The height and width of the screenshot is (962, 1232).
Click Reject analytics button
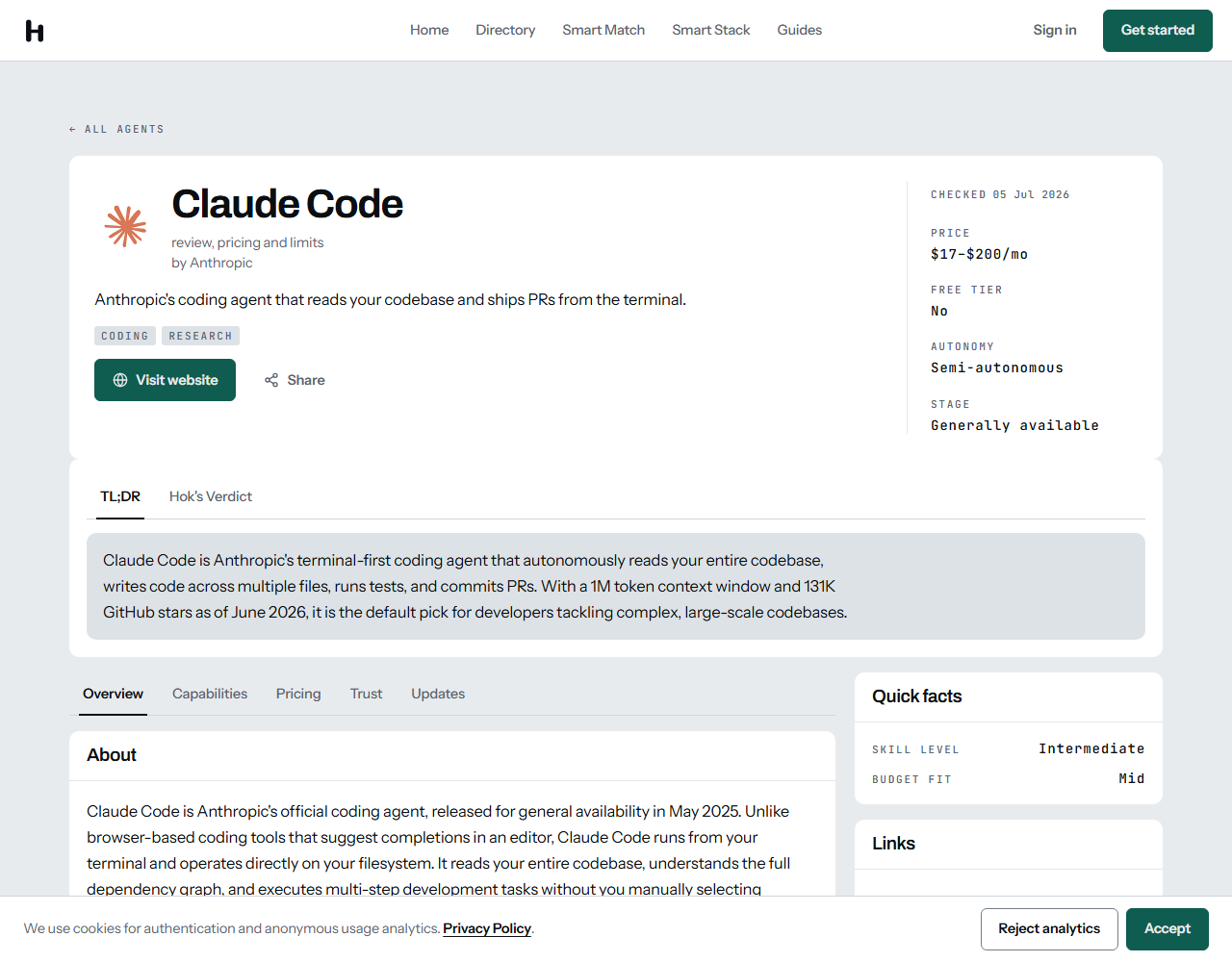pos(1049,929)
